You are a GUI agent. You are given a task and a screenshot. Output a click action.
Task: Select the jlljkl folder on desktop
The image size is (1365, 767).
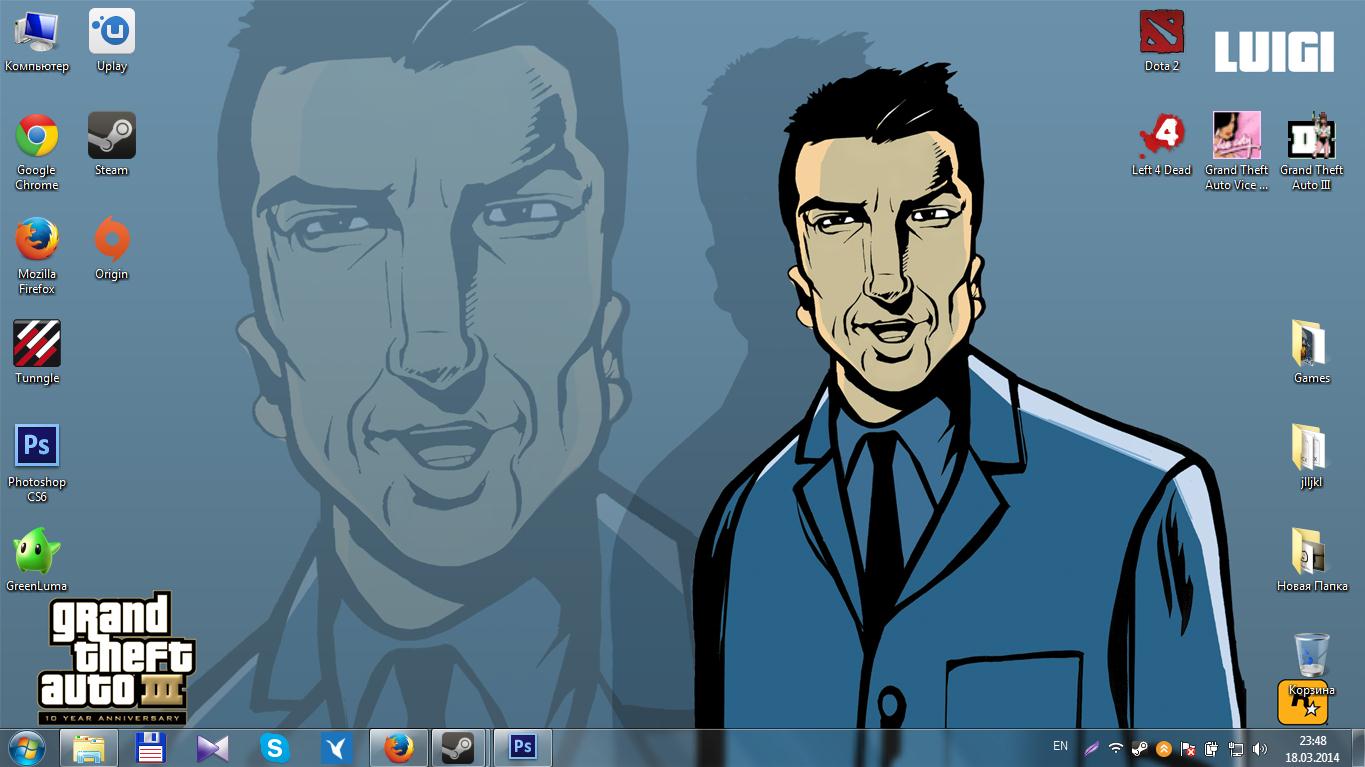[x=1312, y=457]
